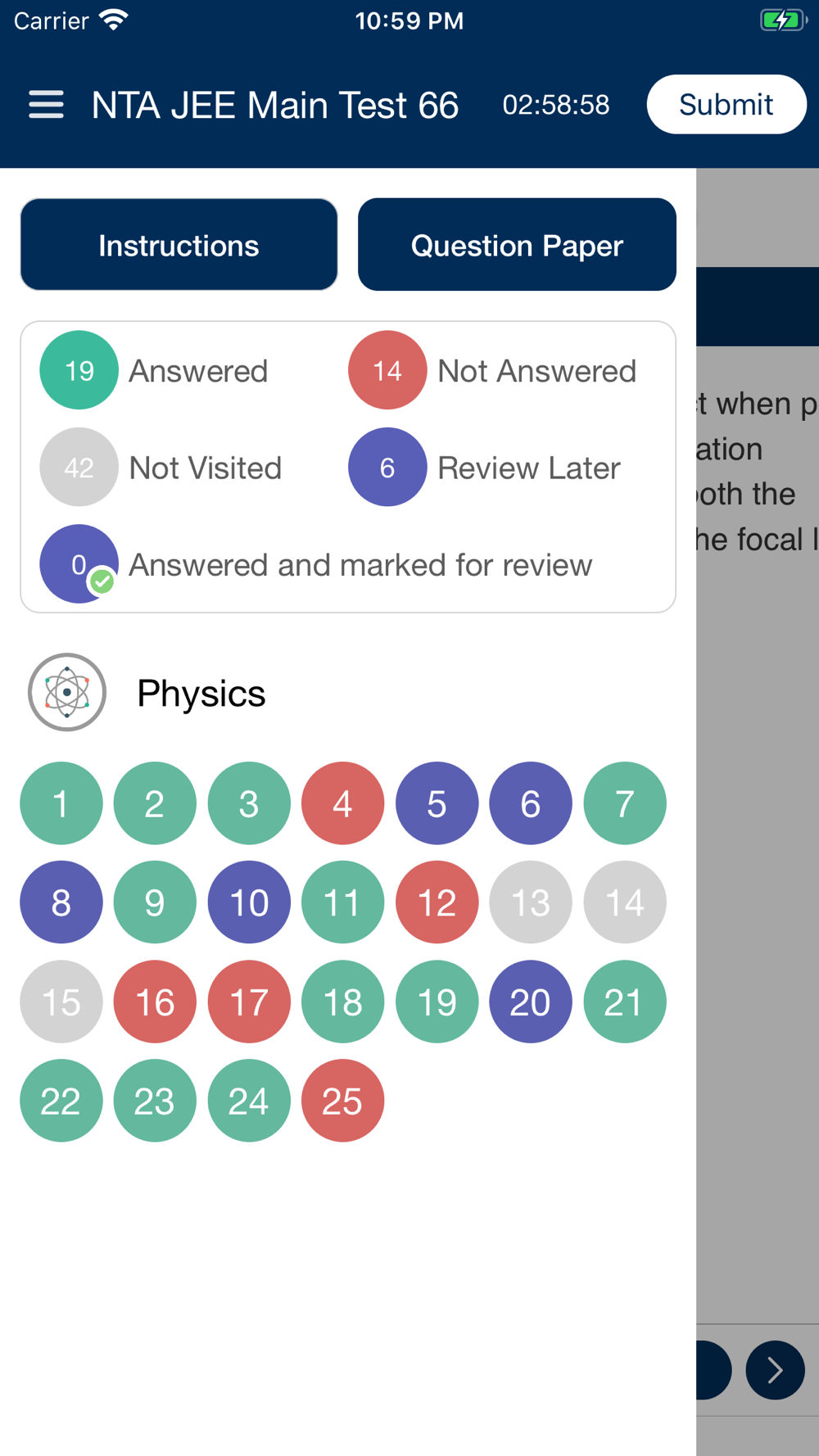Open the Instructions page

[179, 244]
